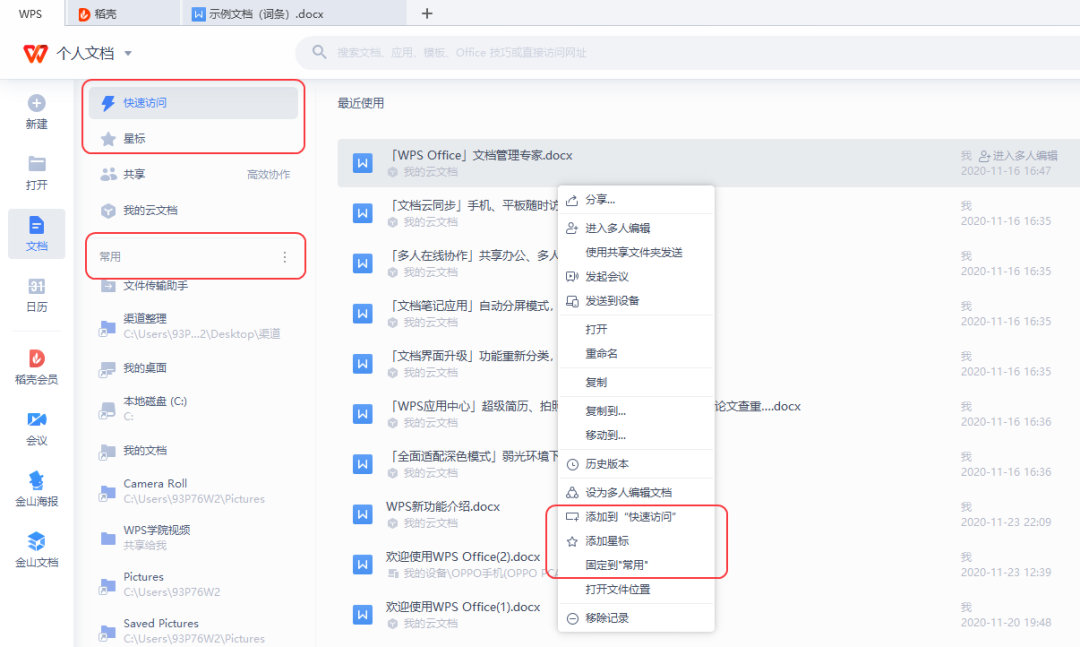Select 设为多人编辑文档 menu entry
This screenshot has height=647, width=1080.
pos(636,493)
